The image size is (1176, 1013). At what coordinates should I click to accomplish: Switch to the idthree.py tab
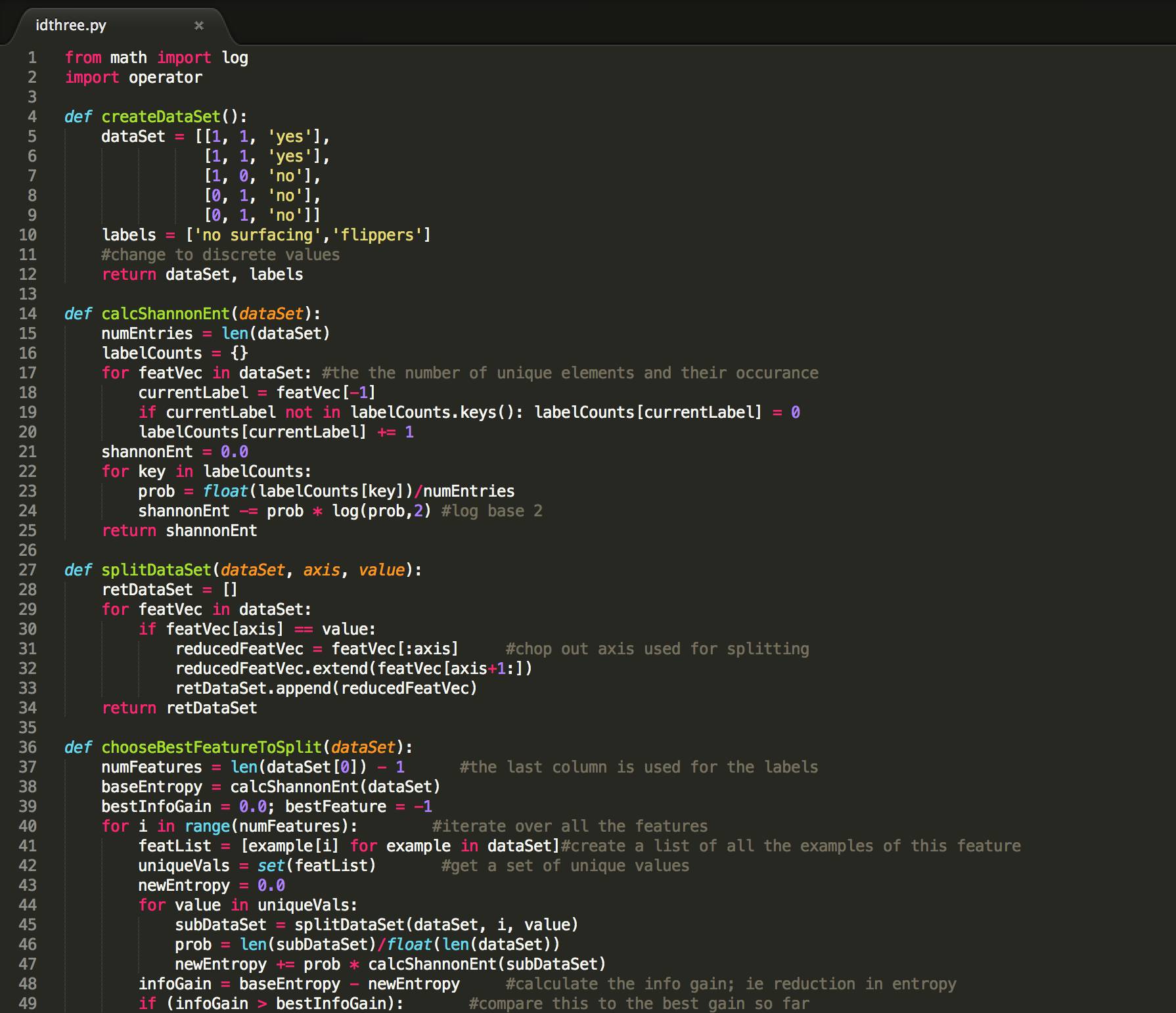(x=71, y=26)
